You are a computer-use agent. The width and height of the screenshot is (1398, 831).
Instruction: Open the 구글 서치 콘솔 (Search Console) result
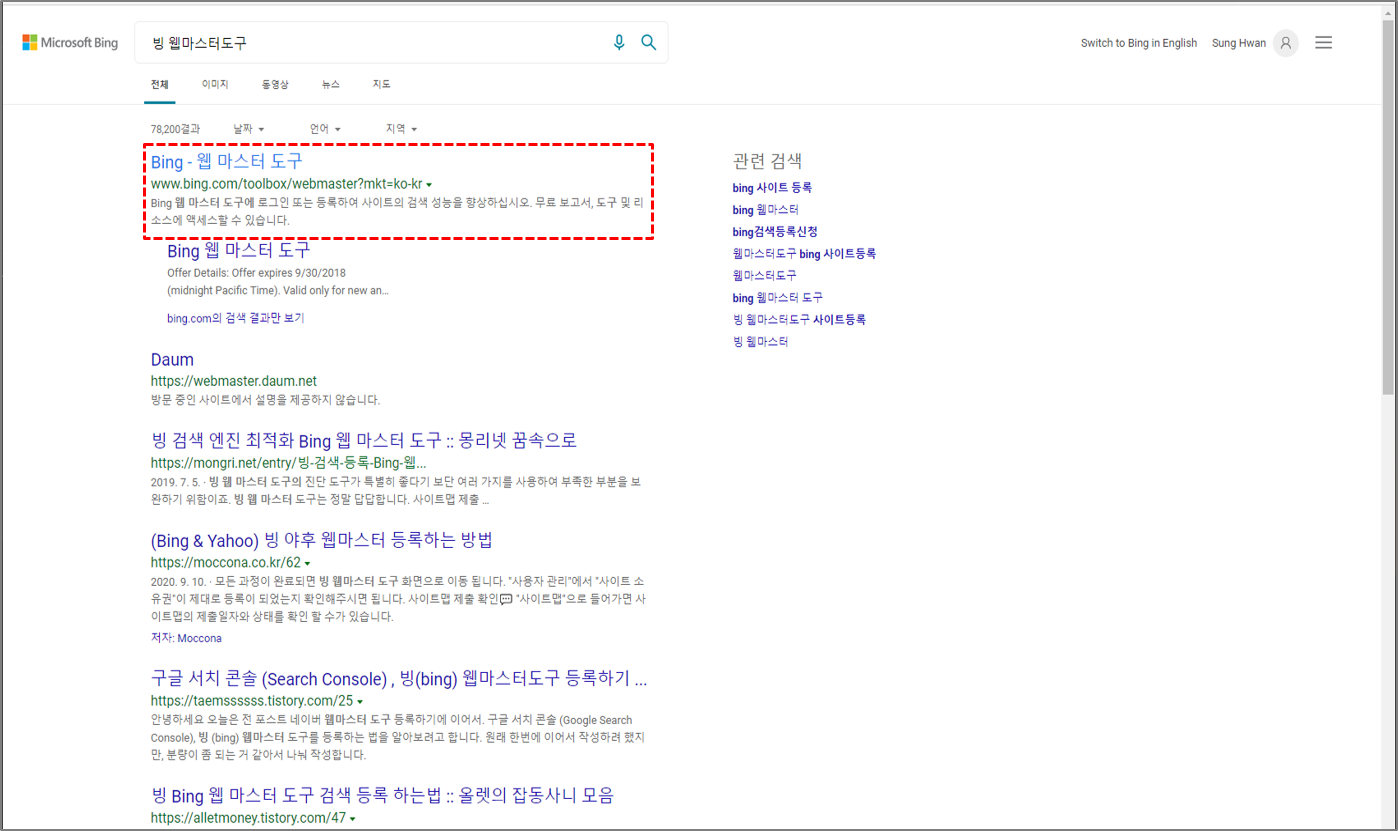pos(399,679)
